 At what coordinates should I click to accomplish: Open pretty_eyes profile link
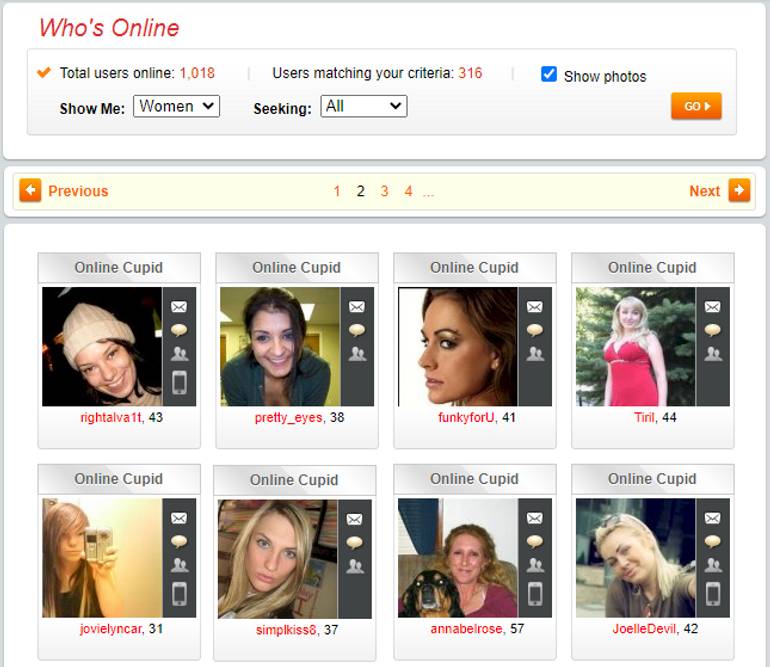point(289,417)
